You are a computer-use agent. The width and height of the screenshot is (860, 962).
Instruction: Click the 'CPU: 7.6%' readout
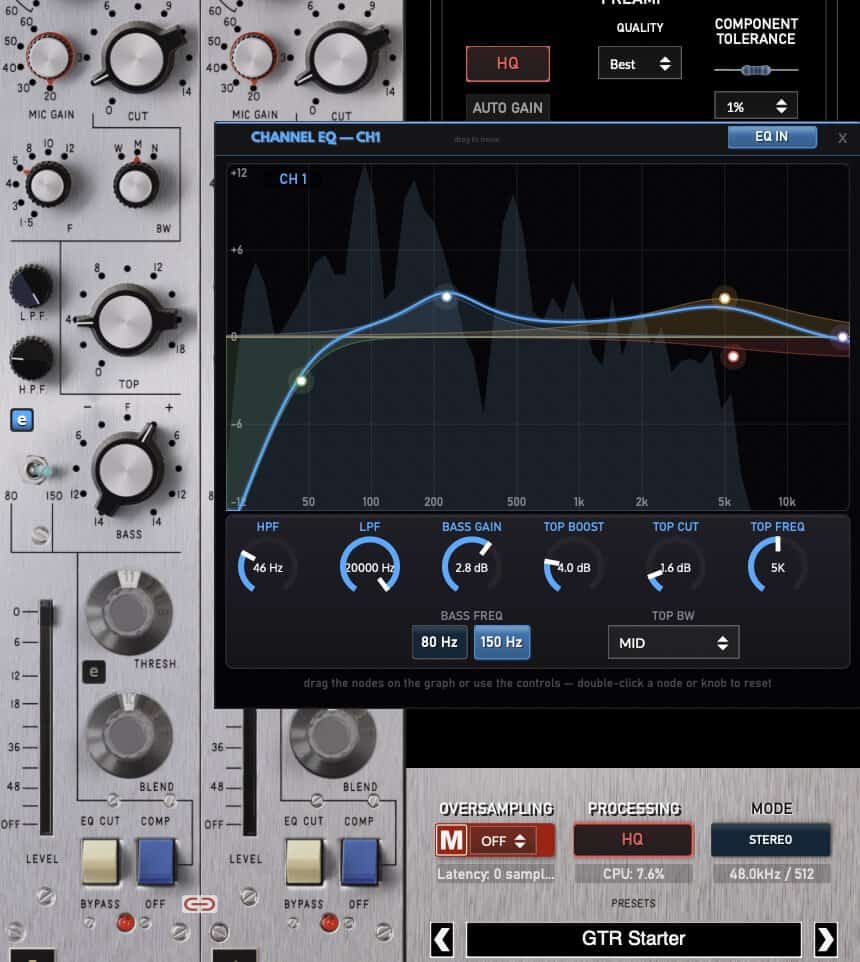coord(633,874)
